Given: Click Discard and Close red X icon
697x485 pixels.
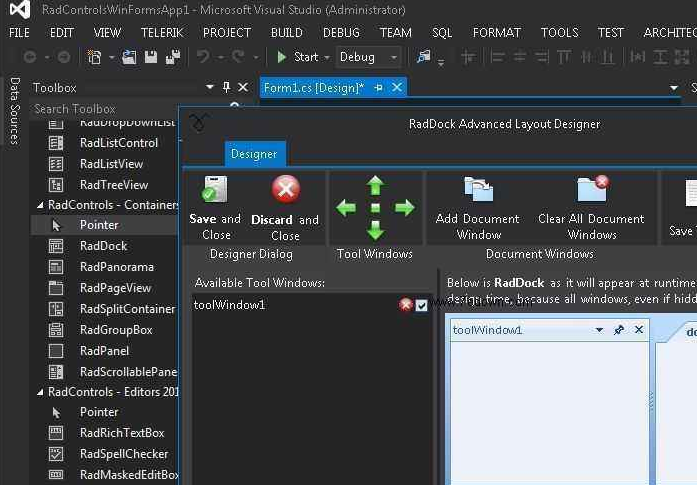Looking at the screenshot, I should [286, 189].
